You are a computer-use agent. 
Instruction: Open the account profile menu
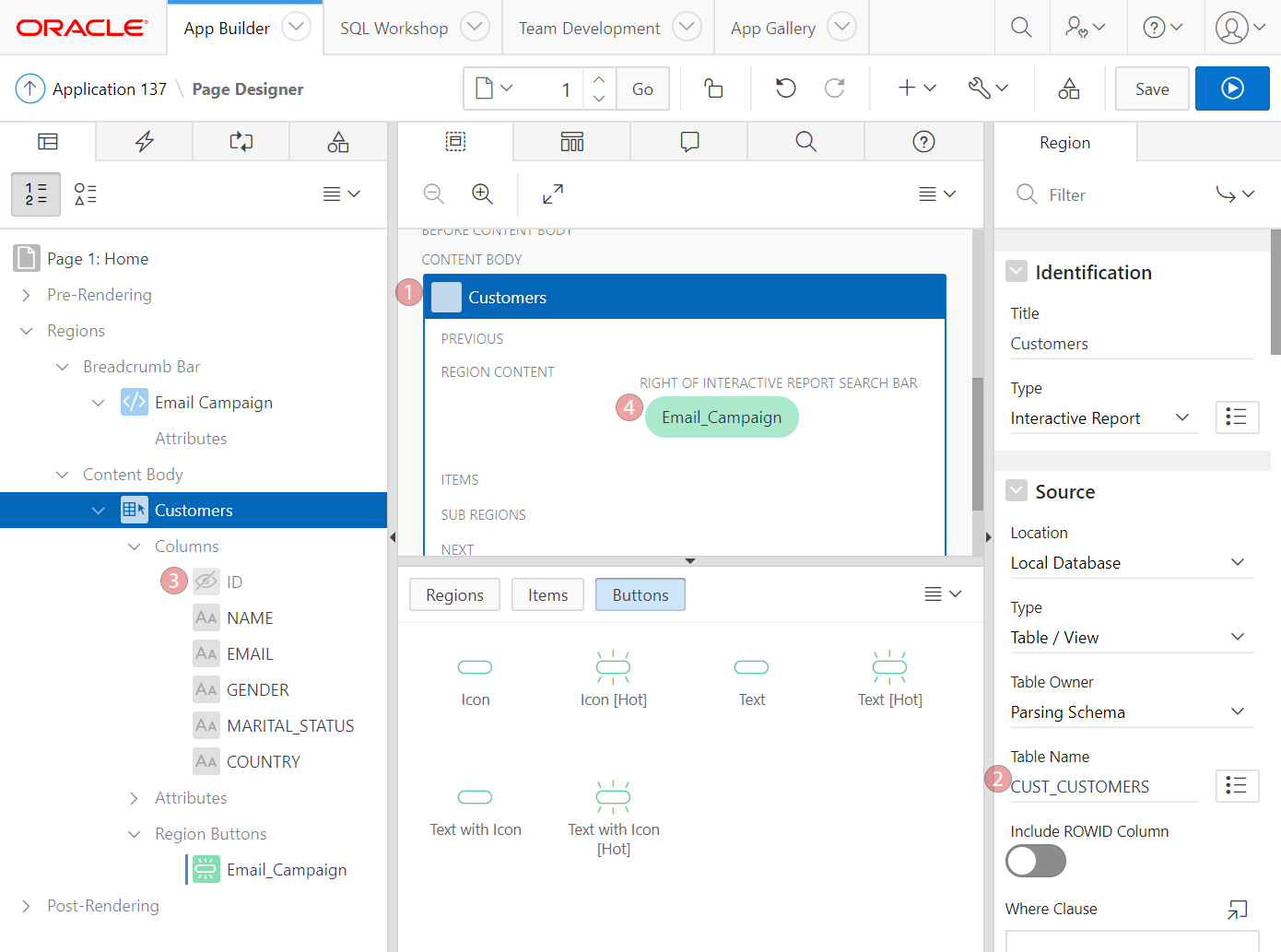(x=1240, y=28)
